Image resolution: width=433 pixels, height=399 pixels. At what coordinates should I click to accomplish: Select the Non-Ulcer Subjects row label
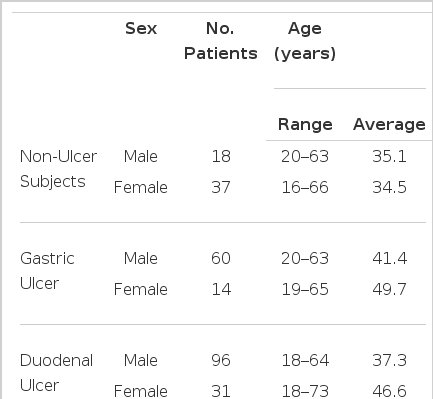coord(58,169)
